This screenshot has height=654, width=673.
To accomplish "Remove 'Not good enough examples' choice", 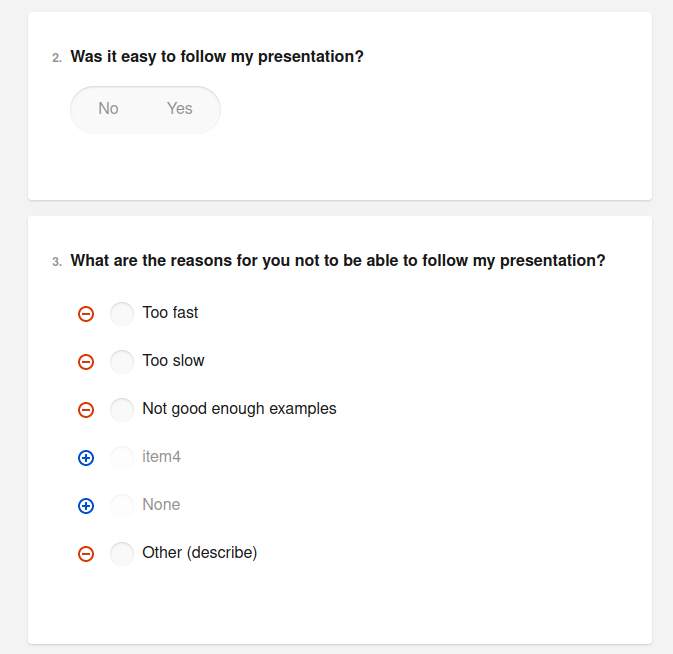I will tap(86, 410).
